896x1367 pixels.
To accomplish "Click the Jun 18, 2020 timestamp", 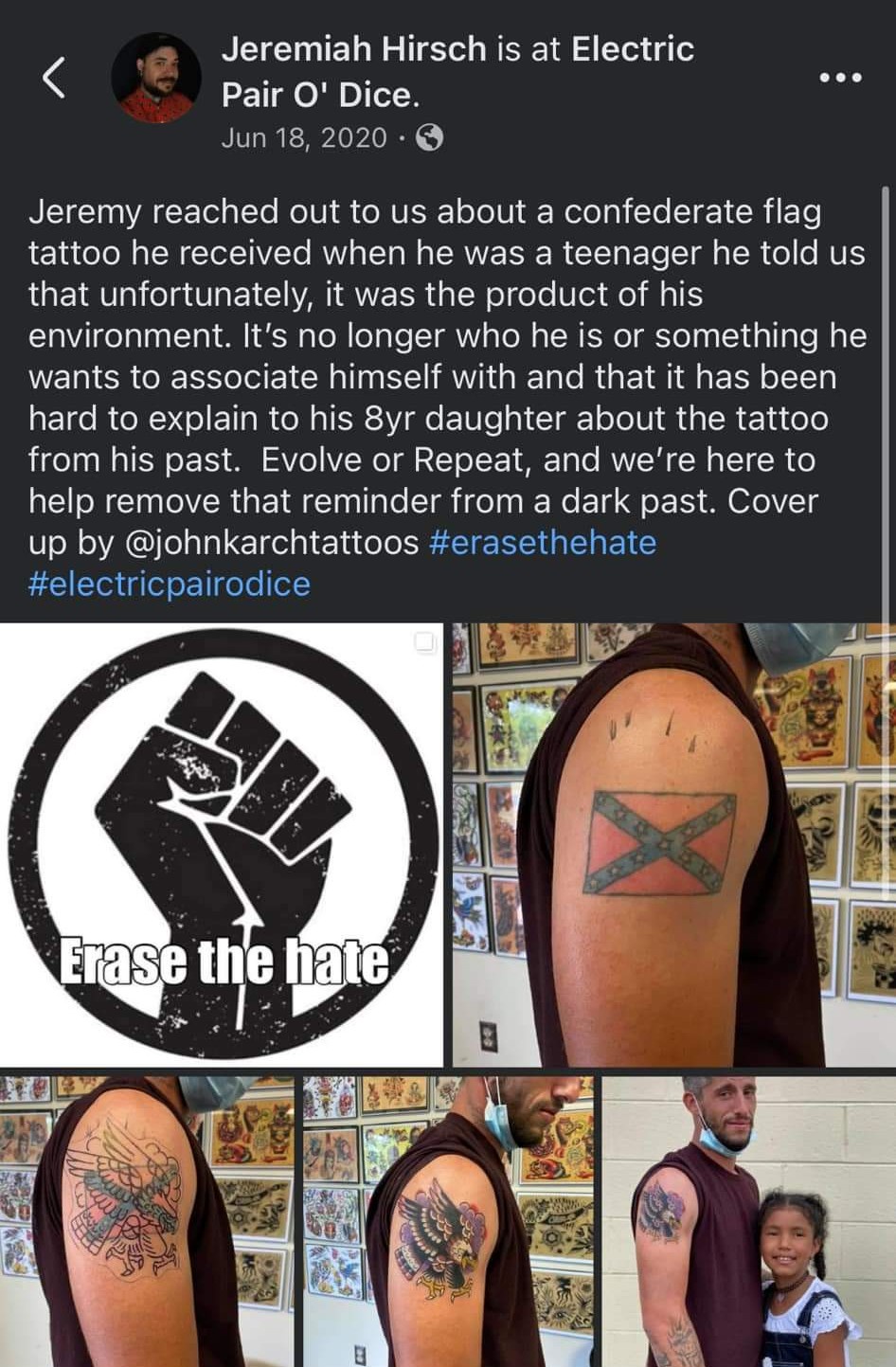I will 304,138.
